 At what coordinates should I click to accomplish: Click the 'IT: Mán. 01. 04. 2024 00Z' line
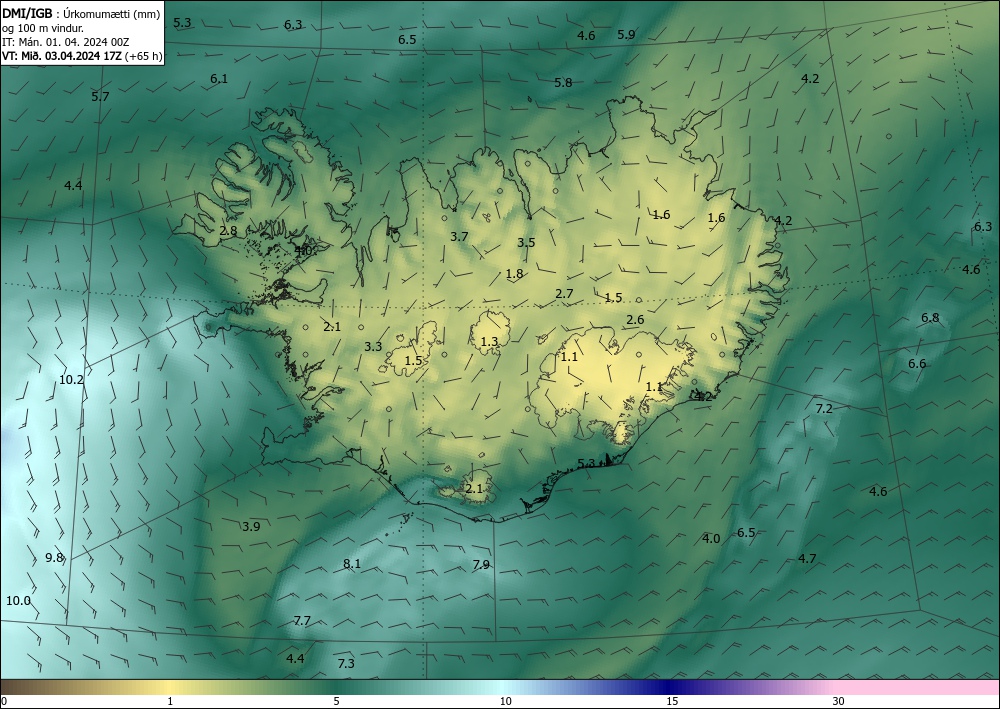(65, 42)
